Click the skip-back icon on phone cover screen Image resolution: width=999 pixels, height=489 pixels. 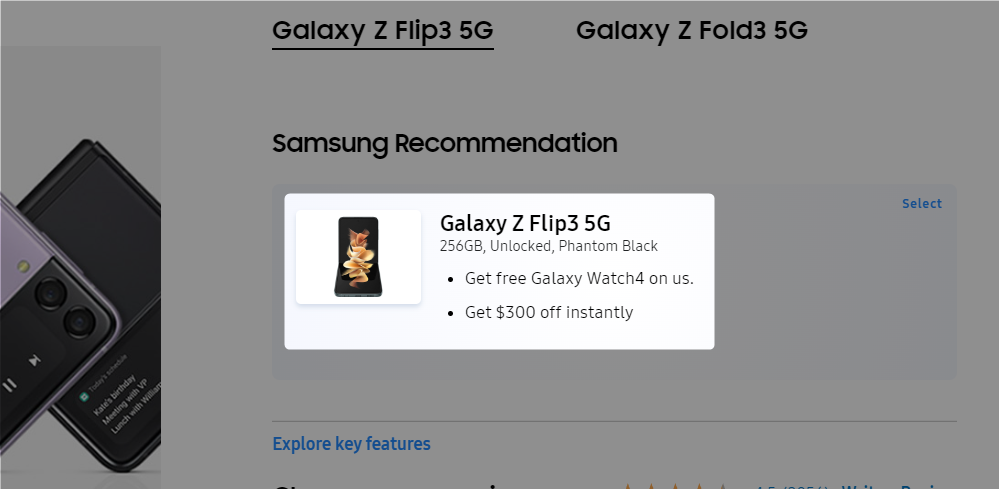pyautogui.click(x=35, y=359)
